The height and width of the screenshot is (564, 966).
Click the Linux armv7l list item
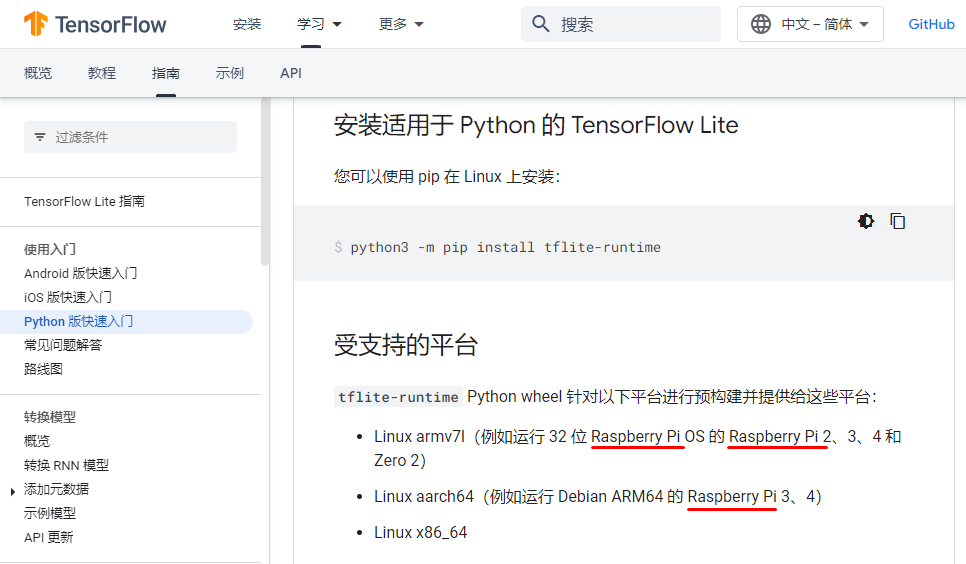[638, 448]
